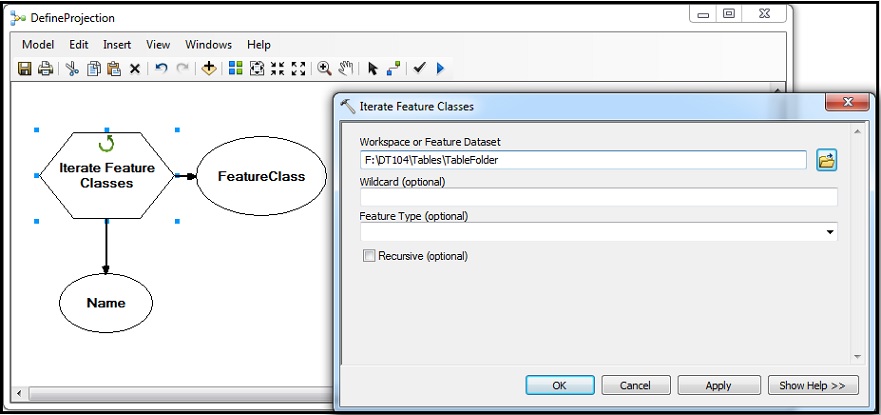Click the Cut scissors icon
The height and width of the screenshot is (415, 881).
pos(72,69)
